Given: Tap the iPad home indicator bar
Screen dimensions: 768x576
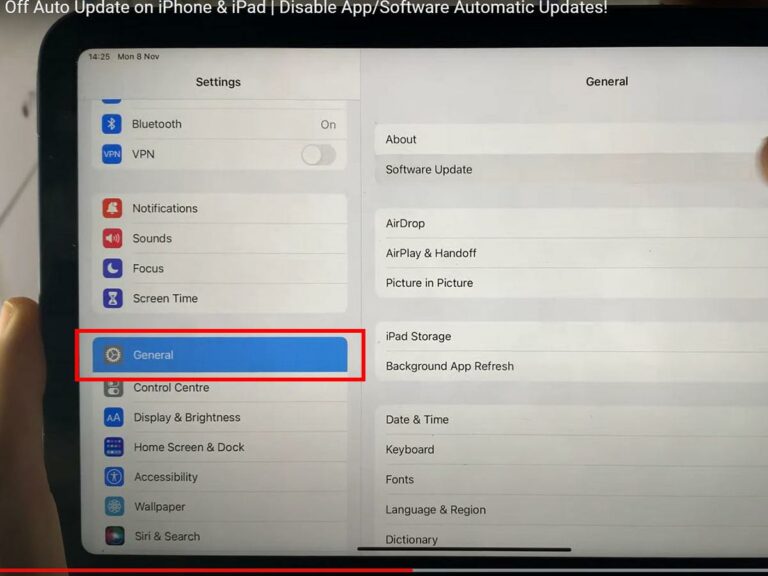Looking at the screenshot, I should click(x=464, y=550).
